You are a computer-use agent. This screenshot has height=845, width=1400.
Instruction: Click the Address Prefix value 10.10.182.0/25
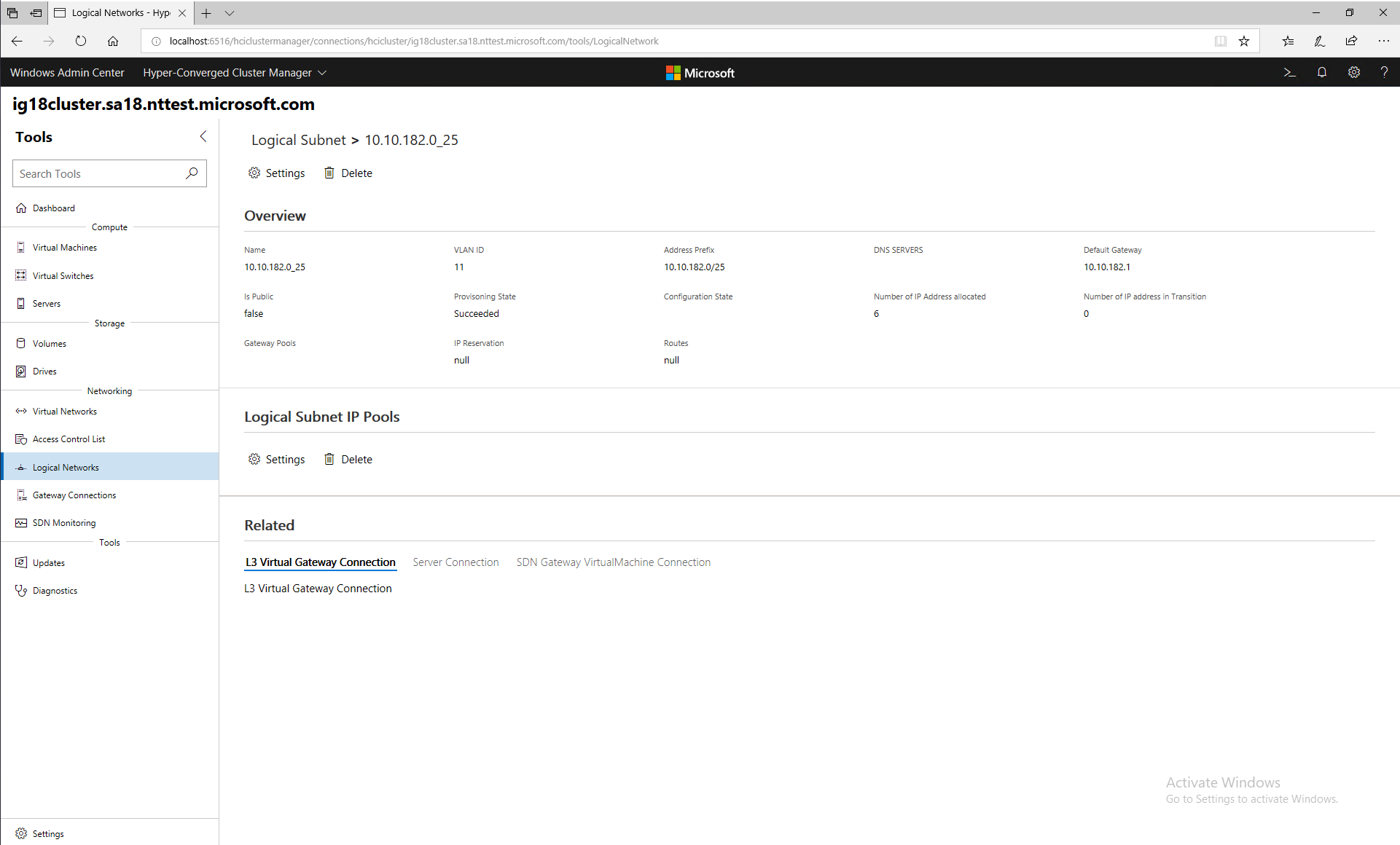[x=695, y=267]
